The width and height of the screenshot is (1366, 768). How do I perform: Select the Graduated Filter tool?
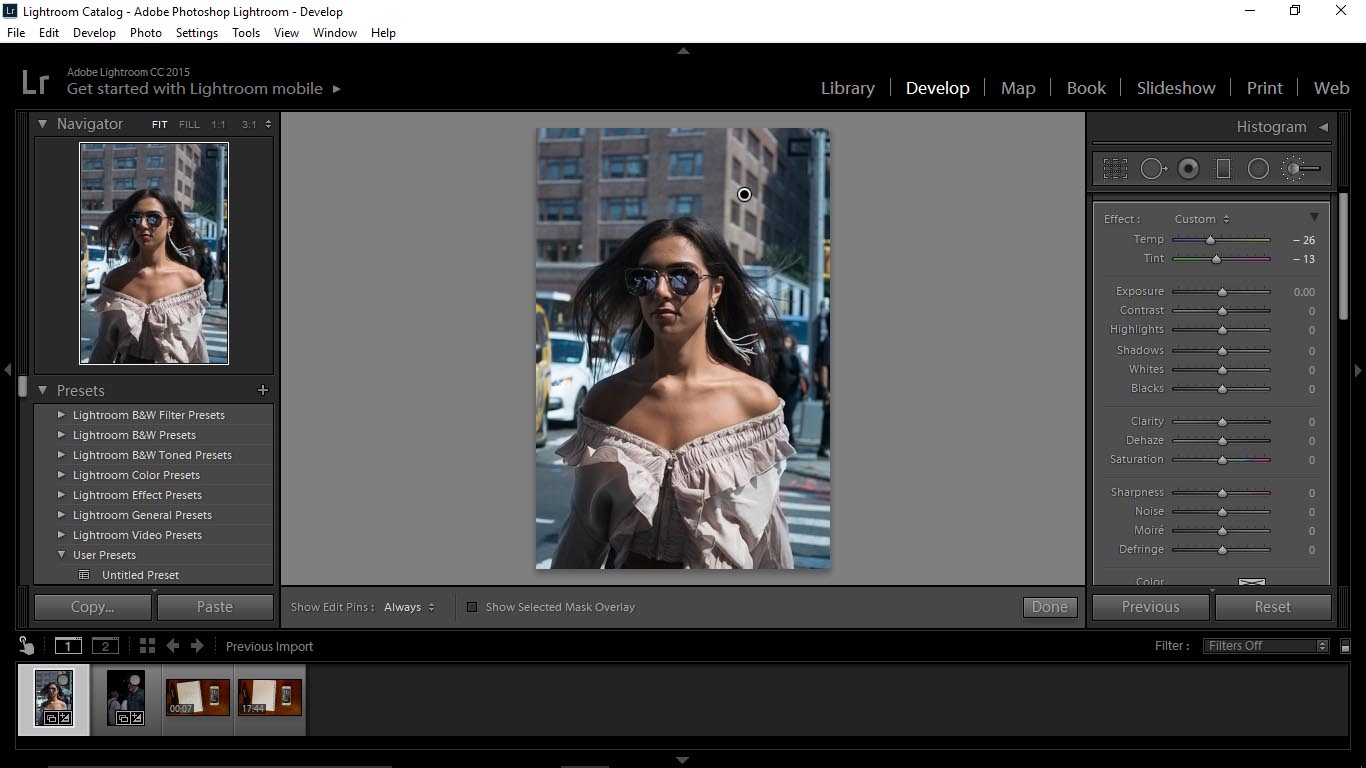pyautogui.click(x=1222, y=169)
